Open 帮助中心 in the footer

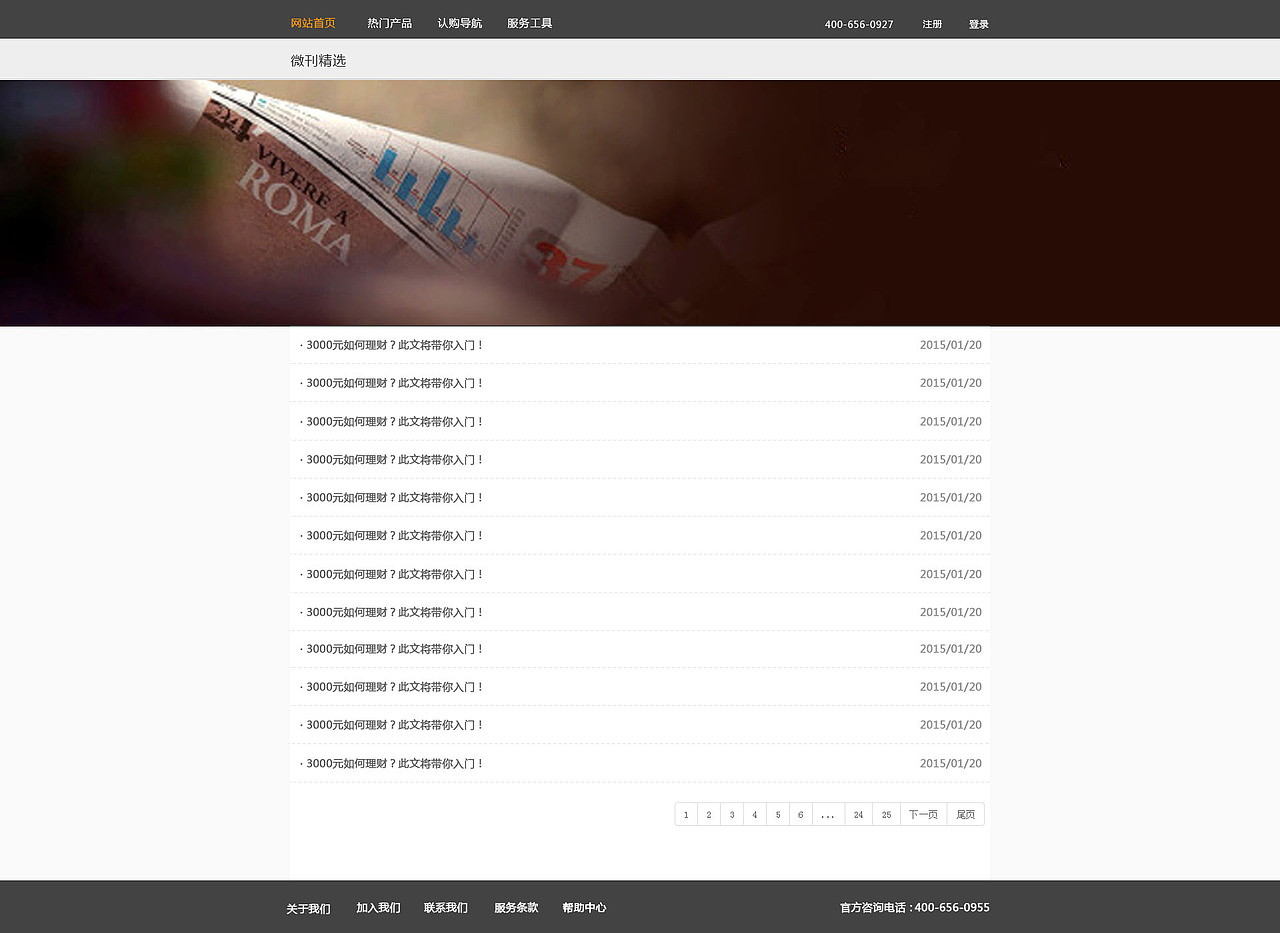(x=584, y=908)
